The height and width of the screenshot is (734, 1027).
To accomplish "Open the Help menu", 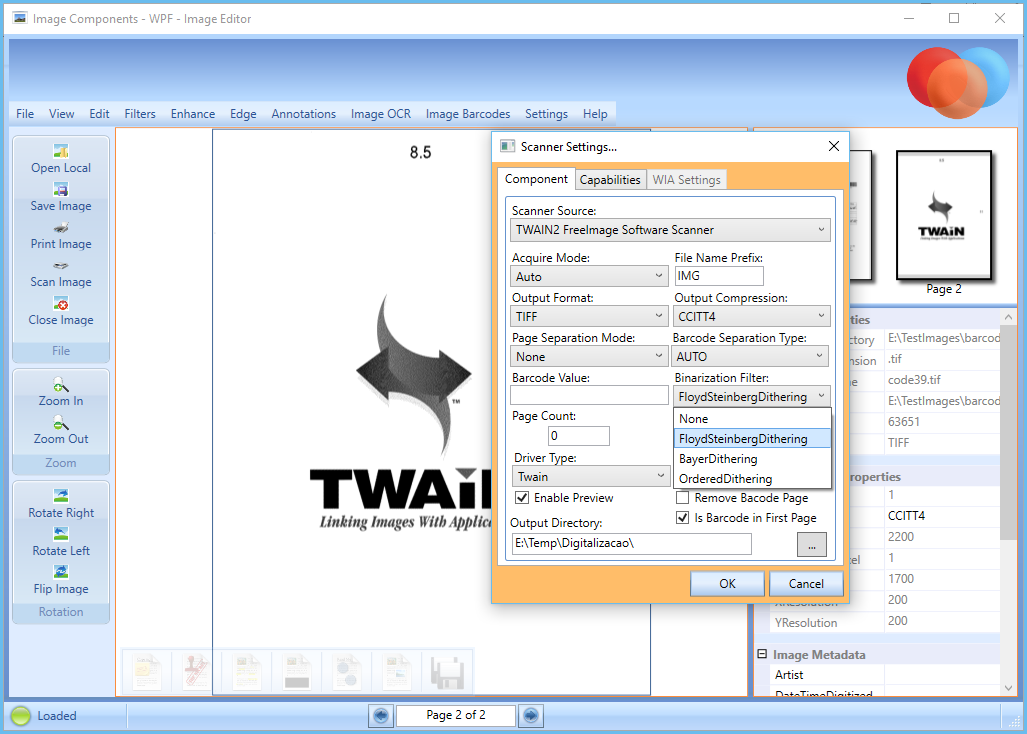I will [595, 113].
